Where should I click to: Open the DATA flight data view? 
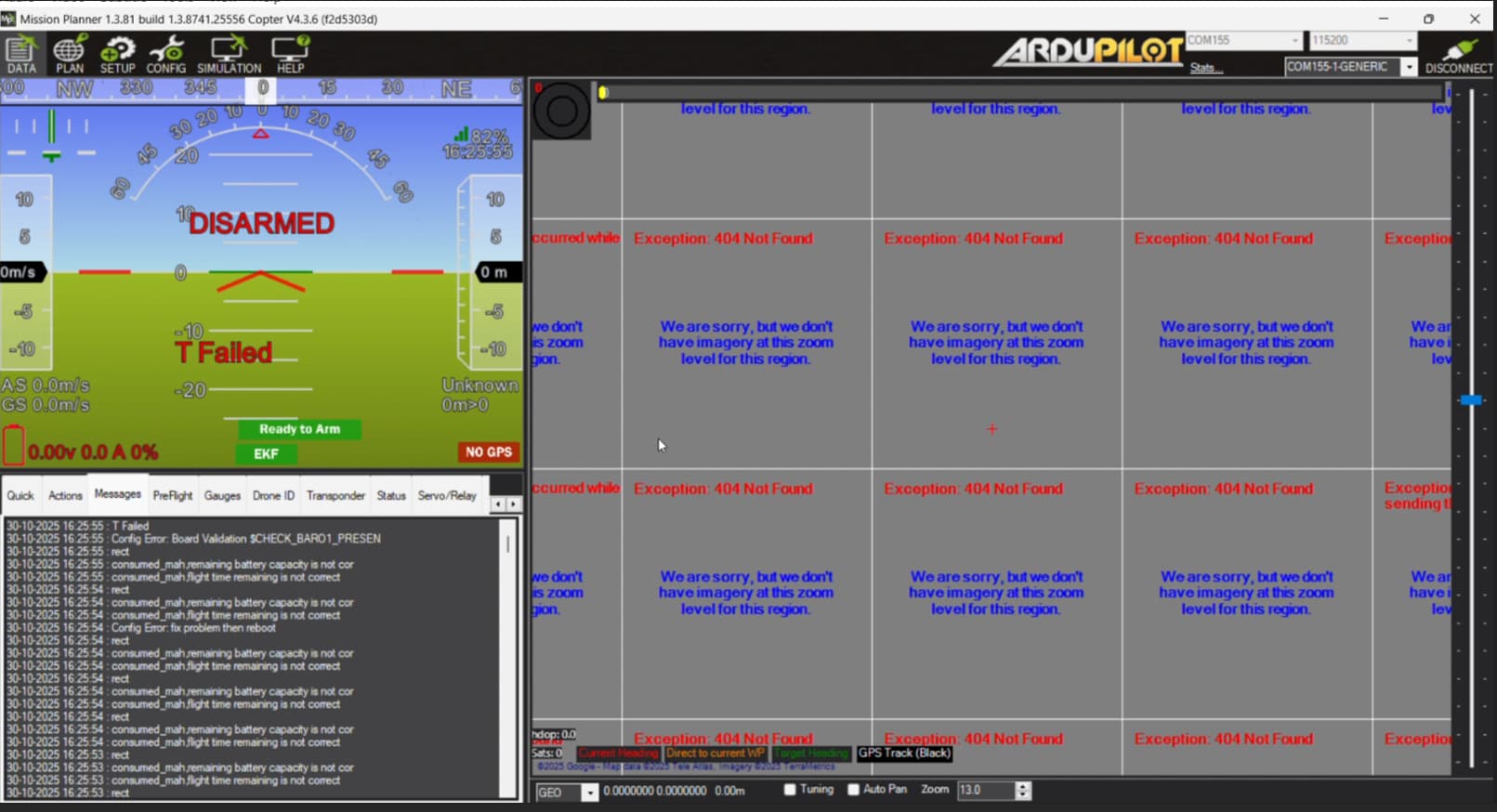(x=21, y=55)
